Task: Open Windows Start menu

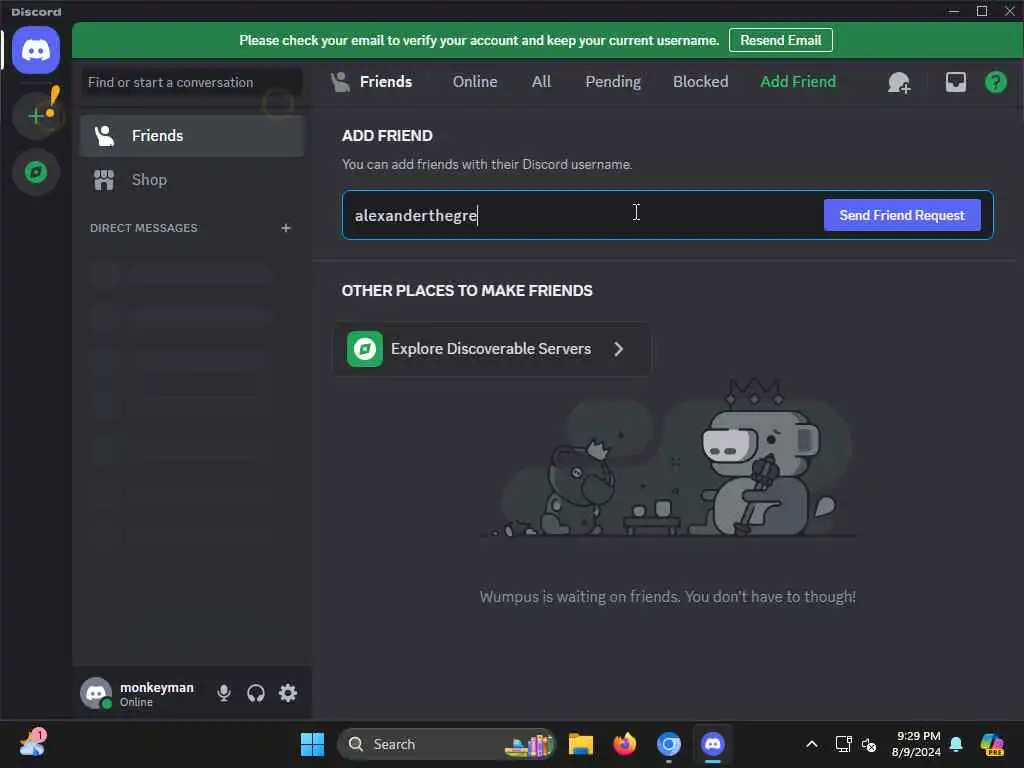Action: click(x=312, y=744)
